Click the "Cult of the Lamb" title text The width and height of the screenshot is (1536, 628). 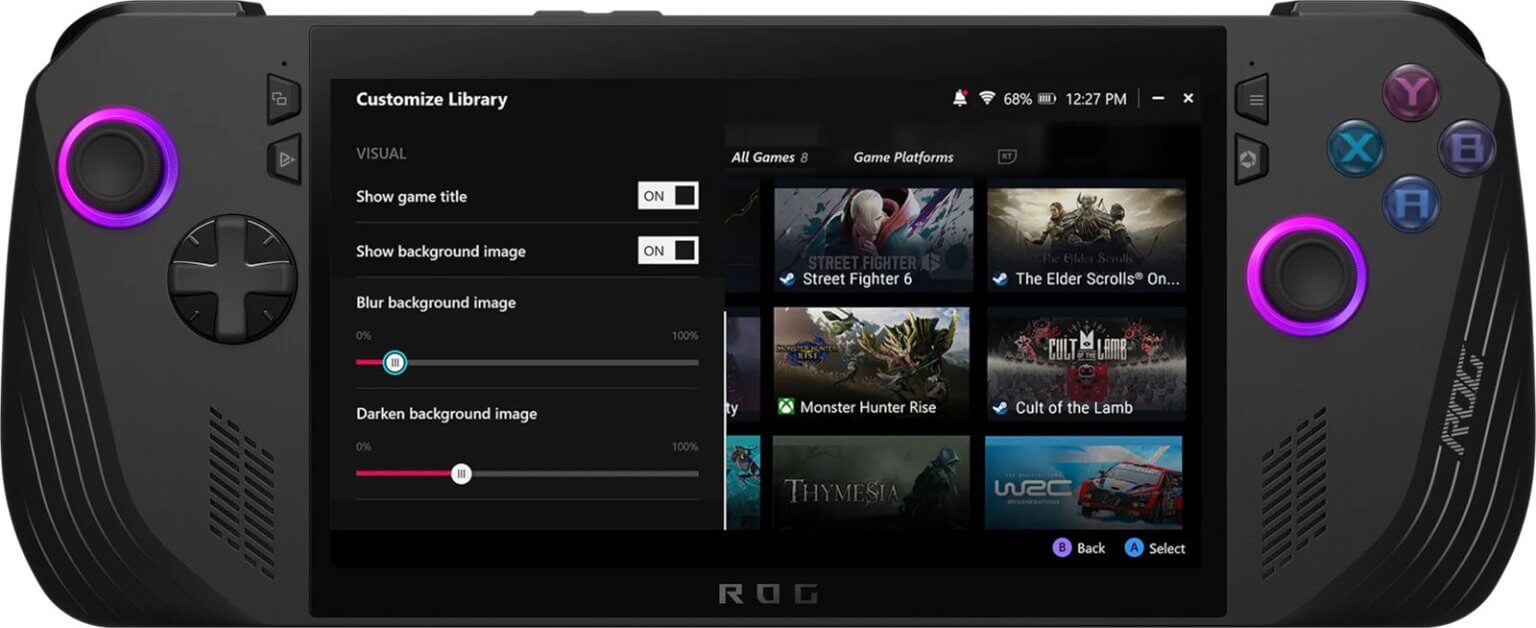(x=1074, y=408)
